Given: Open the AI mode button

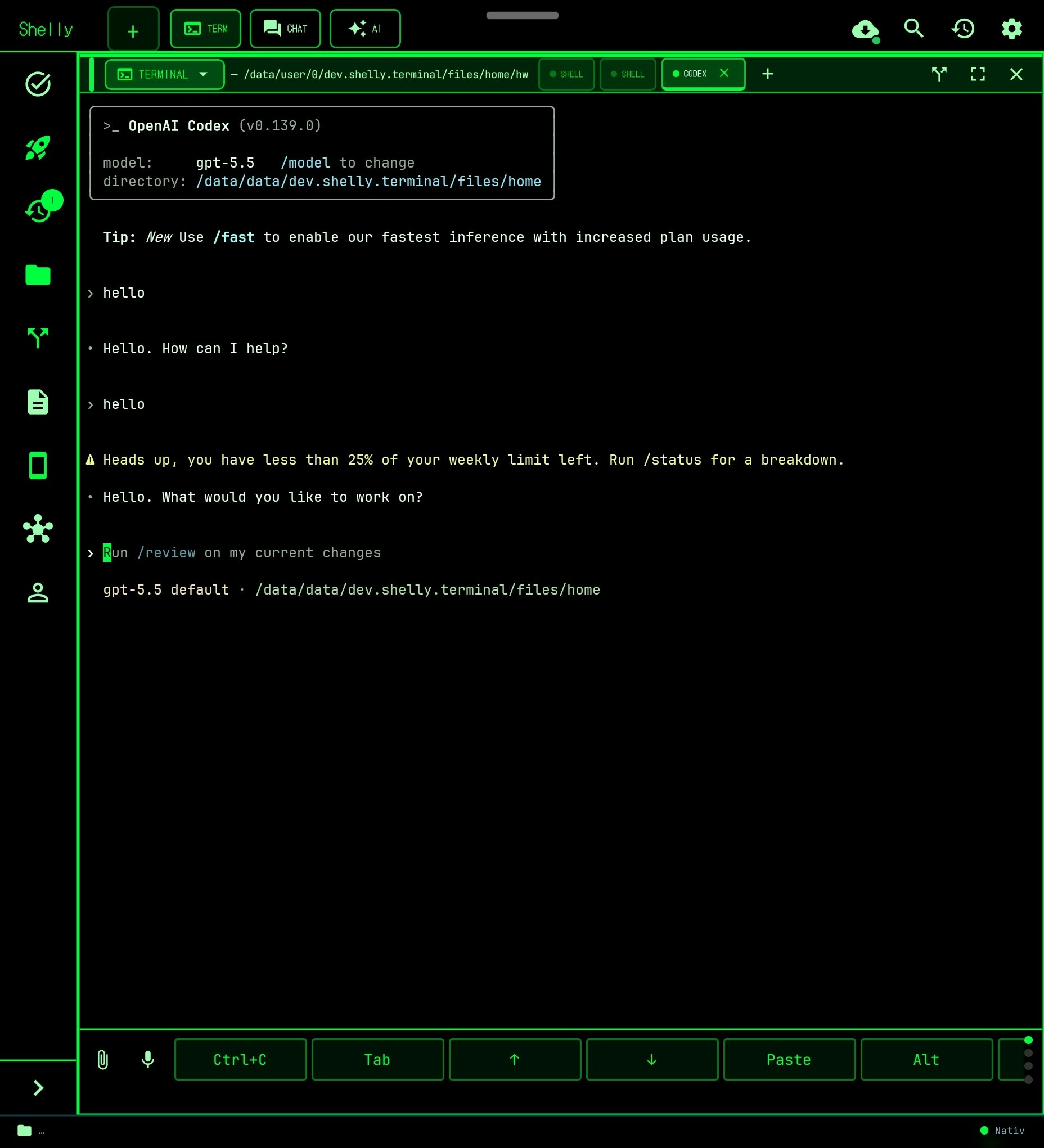Looking at the screenshot, I should [365, 29].
